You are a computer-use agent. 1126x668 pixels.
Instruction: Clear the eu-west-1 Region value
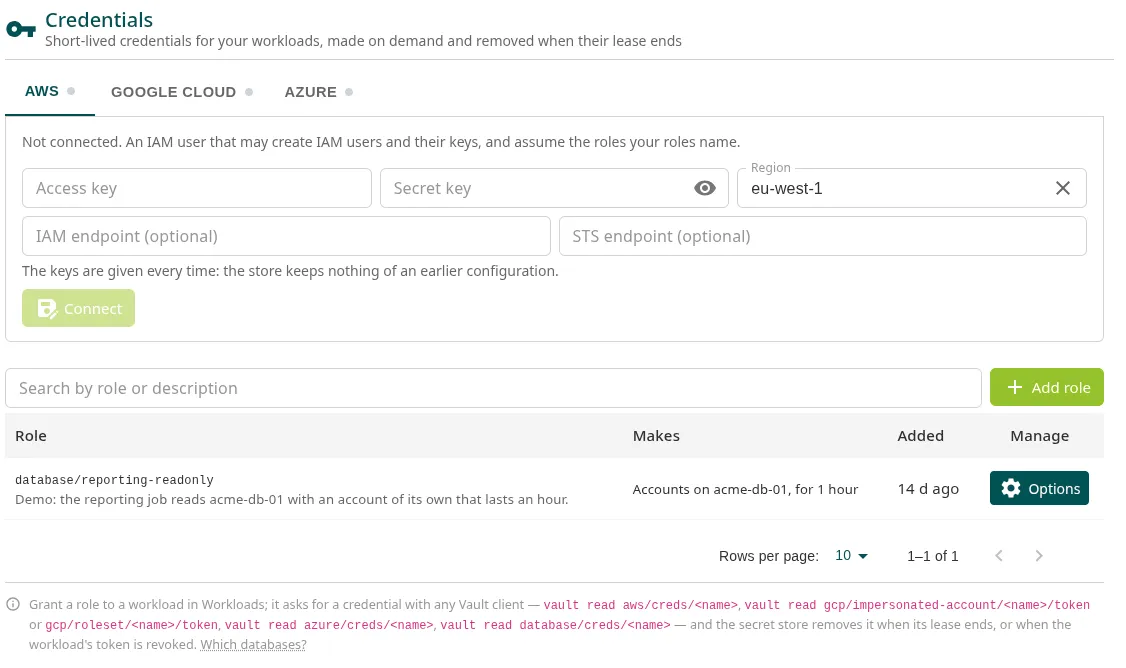(x=1063, y=188)
